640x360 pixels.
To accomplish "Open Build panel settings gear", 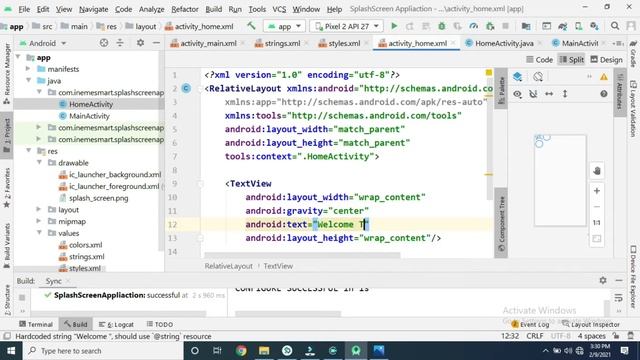I will click(603, 280).
